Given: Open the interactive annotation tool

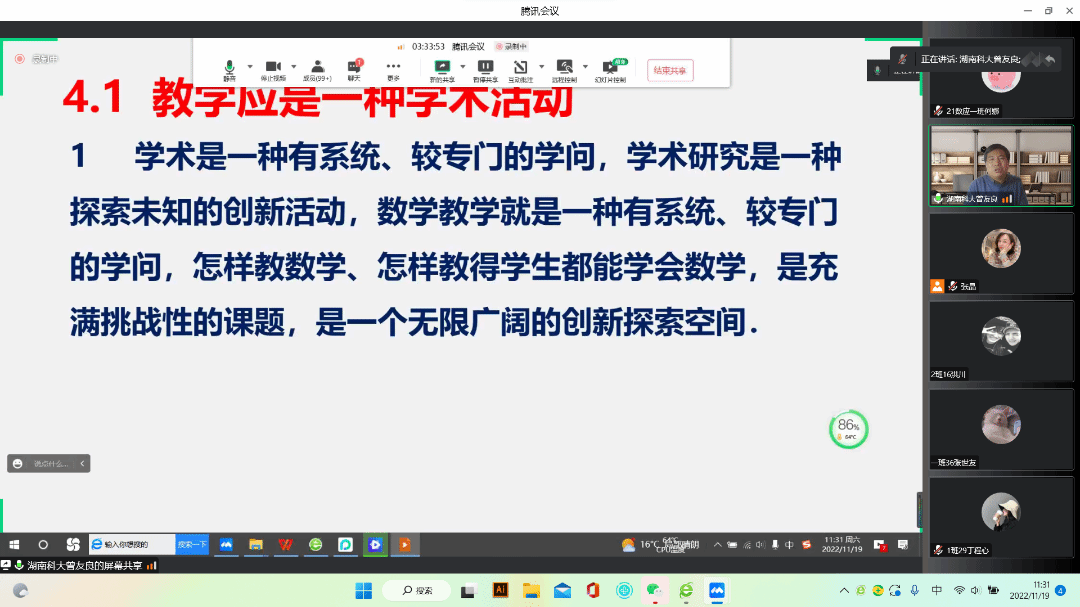Looking at the screenshot, I should (x=521, y=68).
